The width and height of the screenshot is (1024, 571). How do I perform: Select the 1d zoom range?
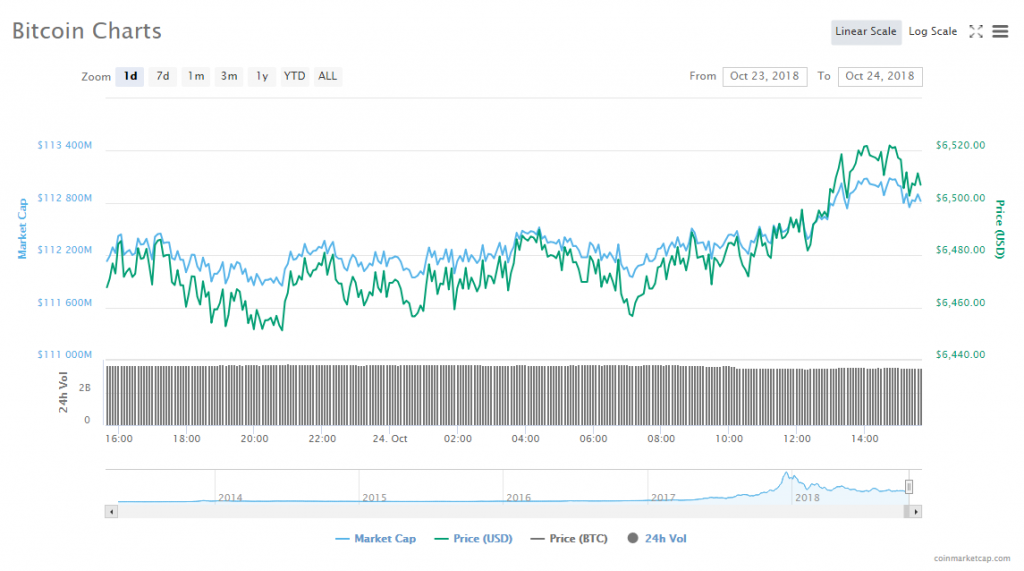point(130,76)
